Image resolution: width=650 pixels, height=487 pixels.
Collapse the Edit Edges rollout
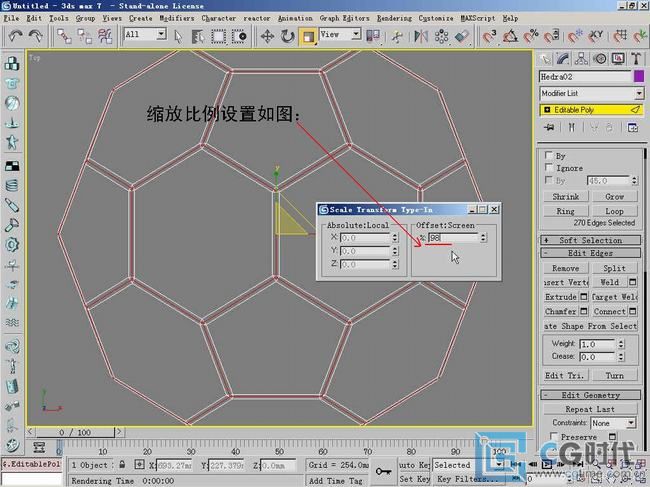591,253
